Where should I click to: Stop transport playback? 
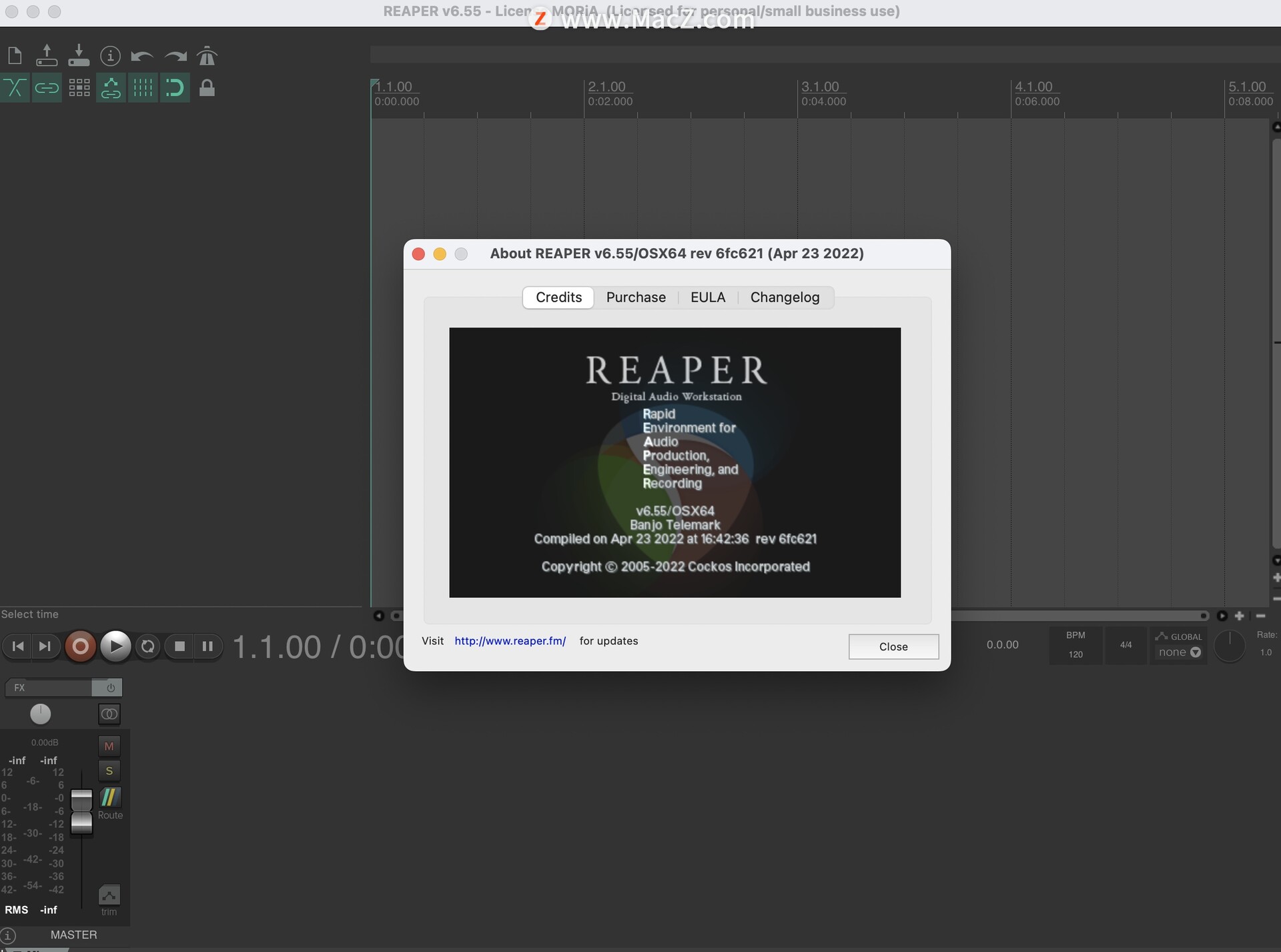(179, 646)
